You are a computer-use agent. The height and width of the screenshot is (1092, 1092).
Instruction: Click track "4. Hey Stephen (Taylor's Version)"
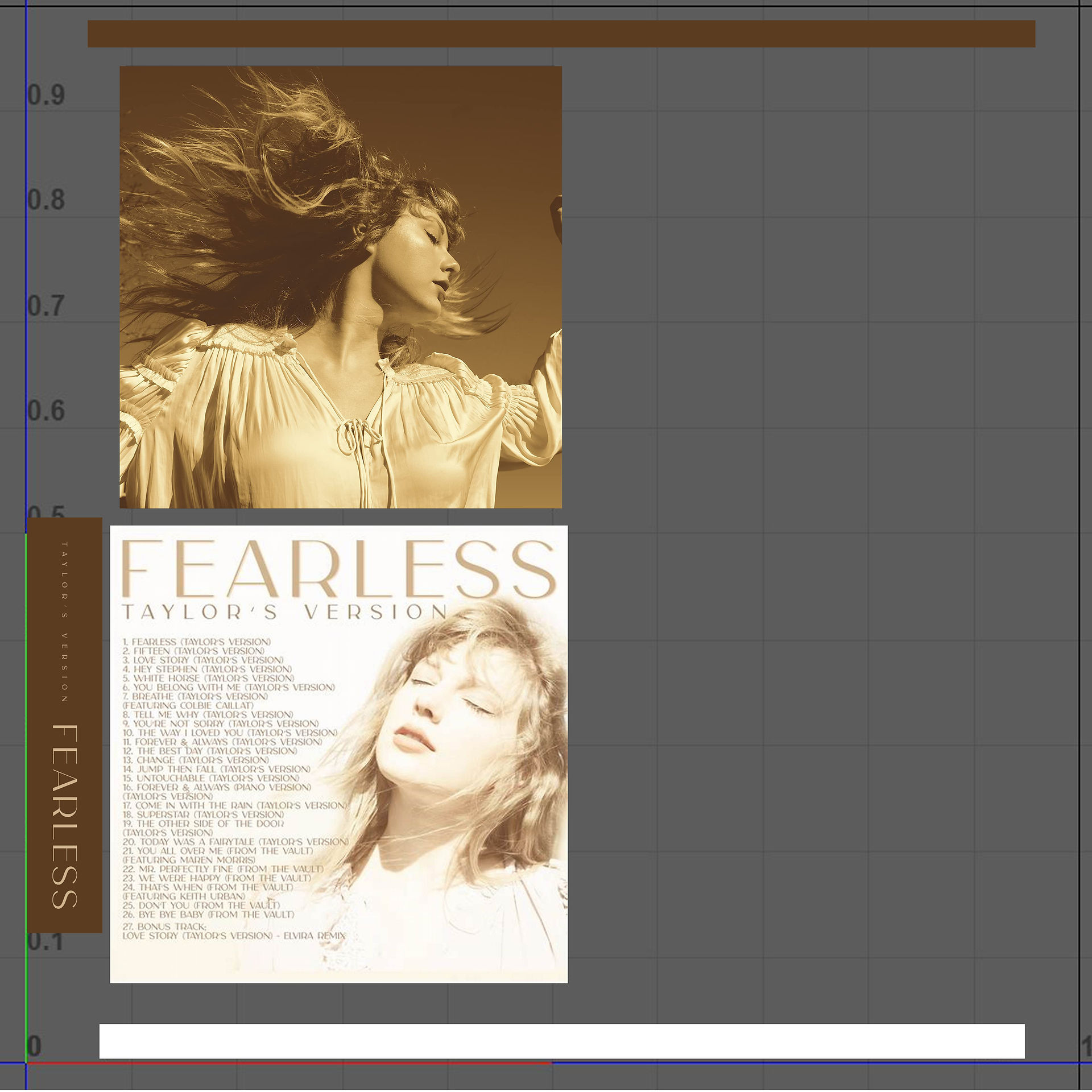[207, 669]
